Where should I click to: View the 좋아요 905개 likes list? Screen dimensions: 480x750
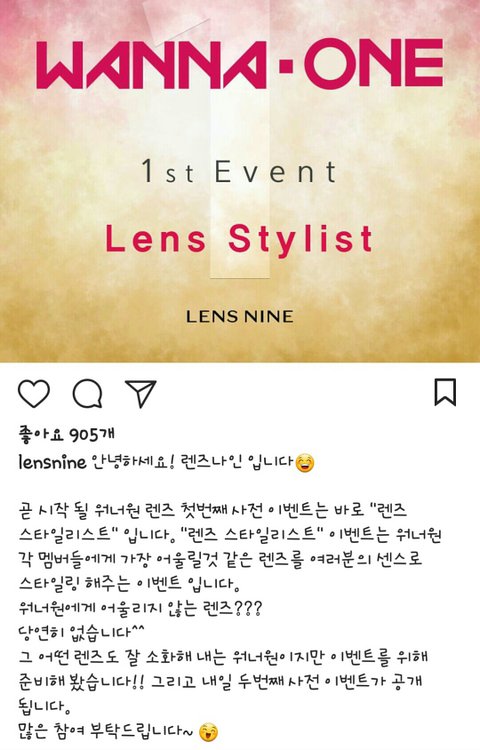click(x=66, y=435)
